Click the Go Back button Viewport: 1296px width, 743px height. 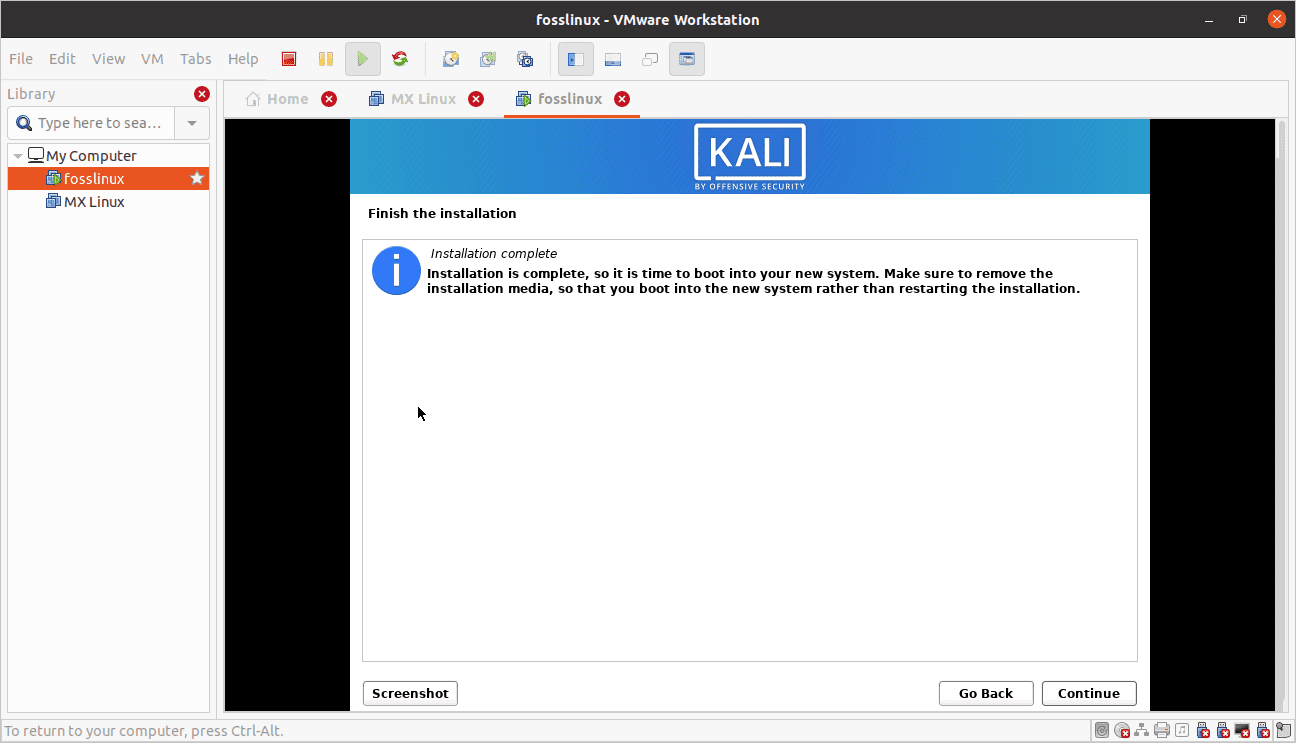986,693
